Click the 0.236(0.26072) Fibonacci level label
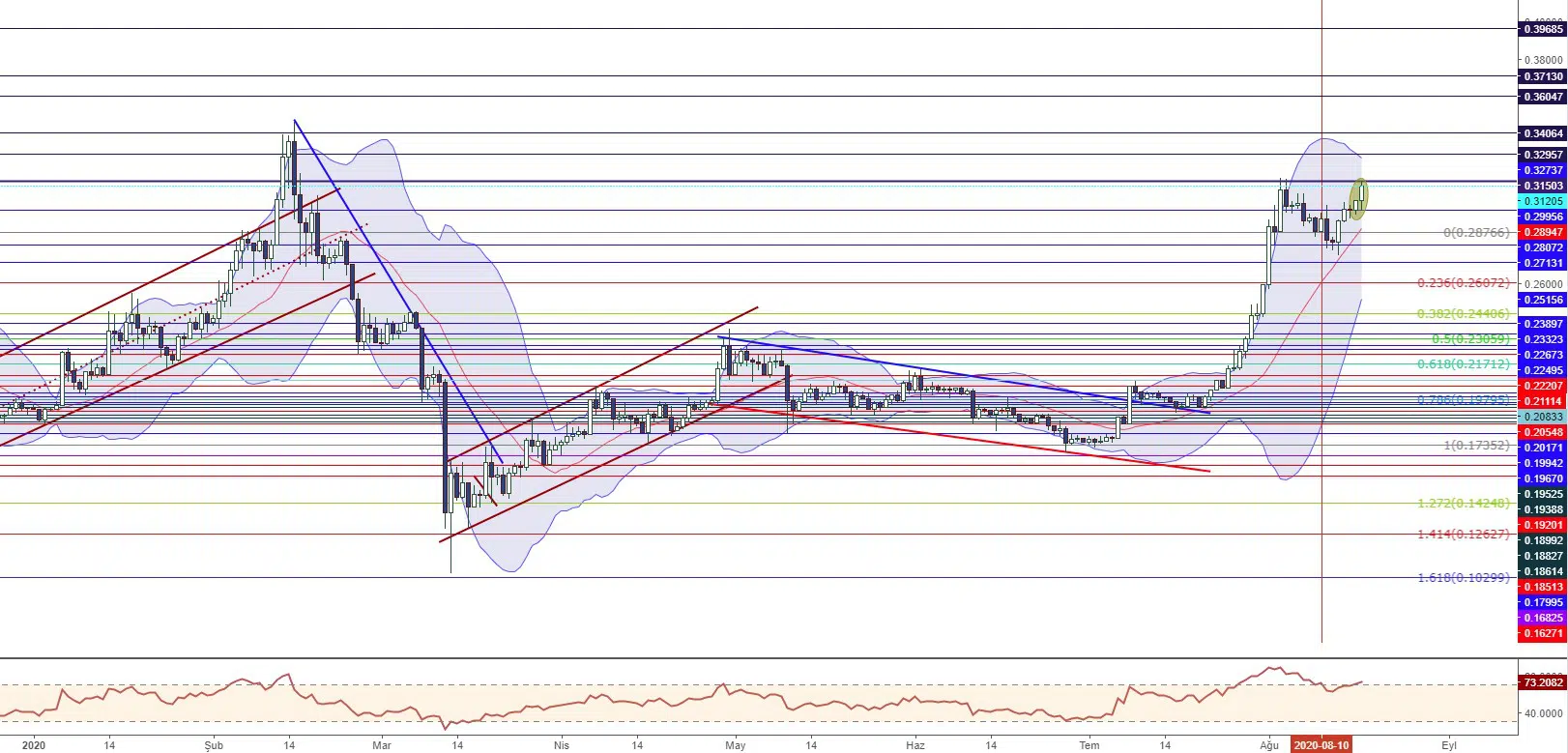The height and width of the screenshot is (753, 1568). point(1463,283)
